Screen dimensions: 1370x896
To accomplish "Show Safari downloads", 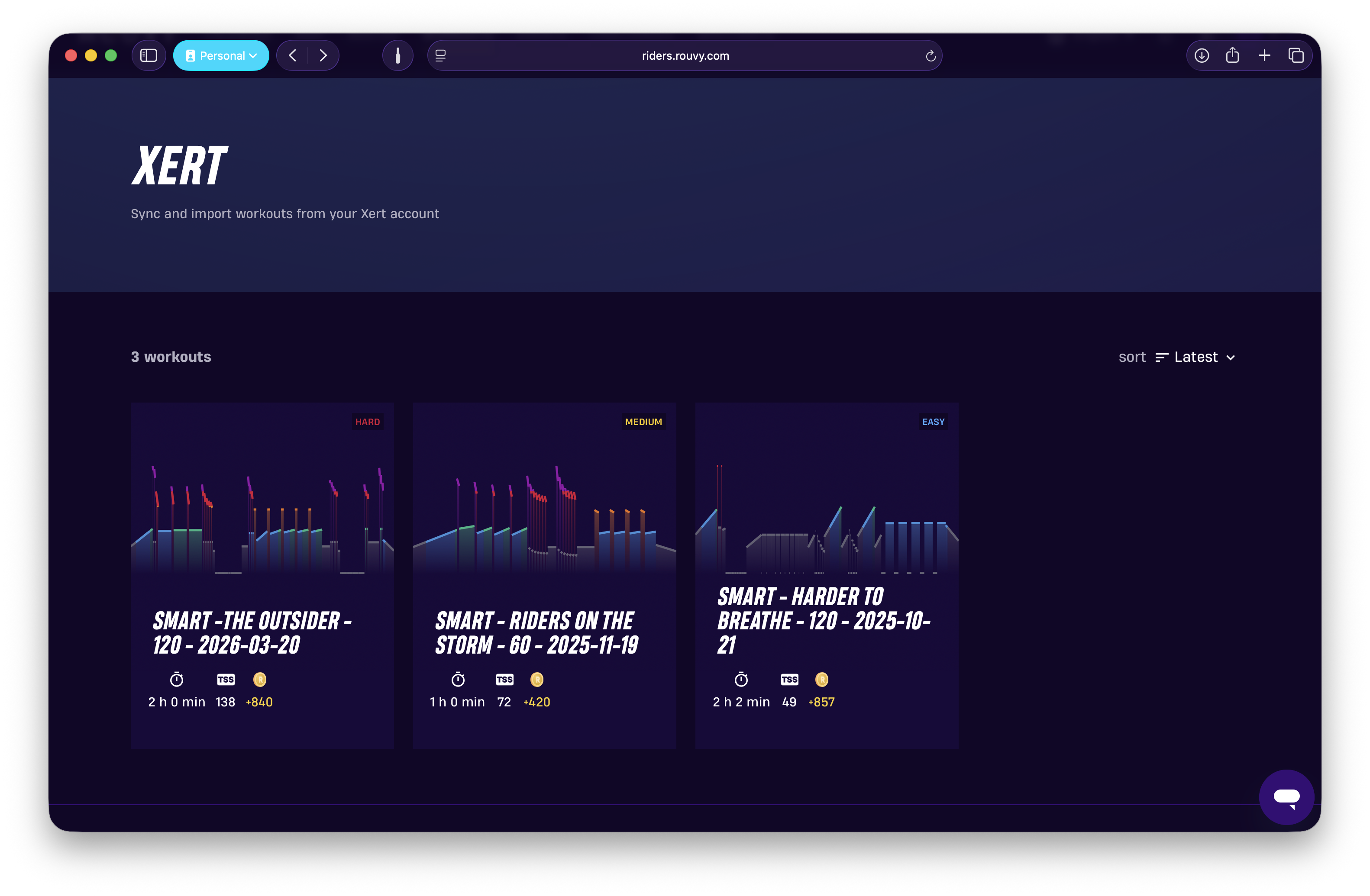I will (x=1202, y=56).
